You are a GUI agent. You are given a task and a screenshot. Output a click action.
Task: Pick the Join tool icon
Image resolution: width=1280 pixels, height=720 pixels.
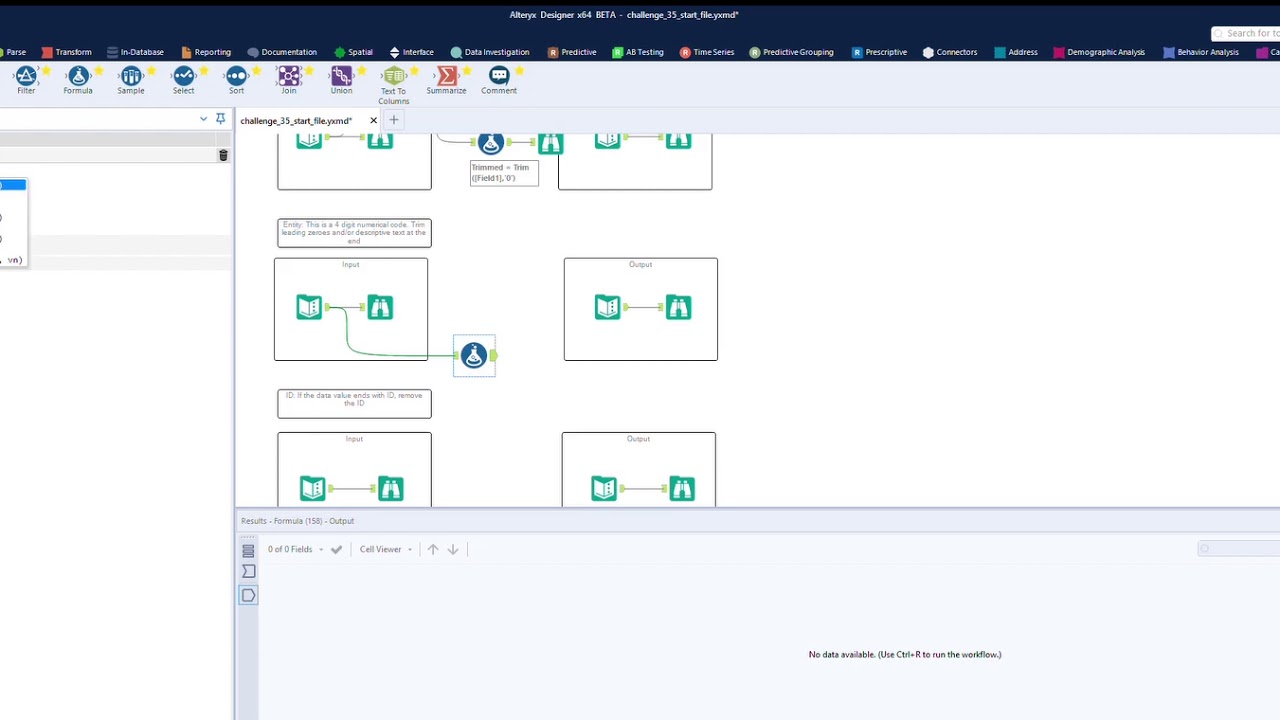point(289,77)
